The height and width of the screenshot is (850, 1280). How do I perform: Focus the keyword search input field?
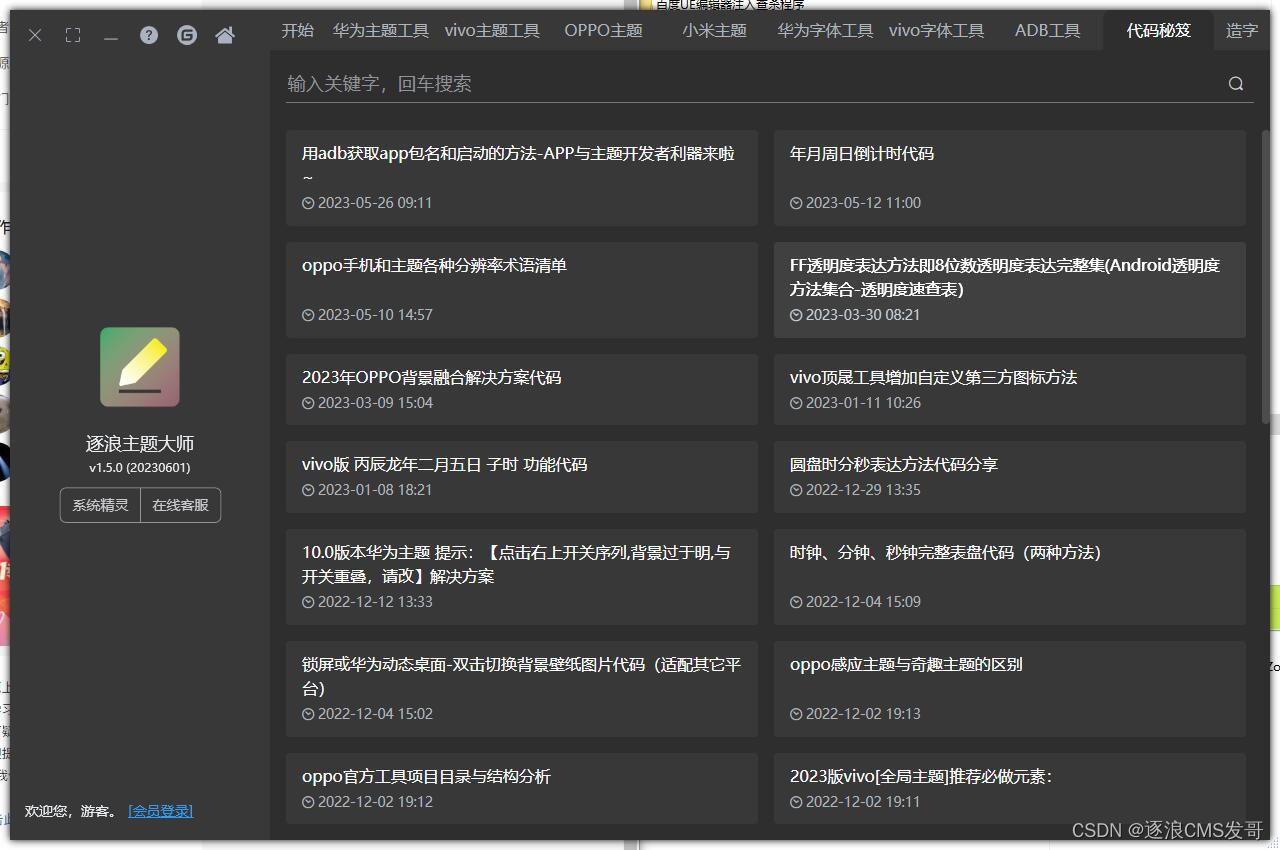pyautogui.click(x=752, y=84)
